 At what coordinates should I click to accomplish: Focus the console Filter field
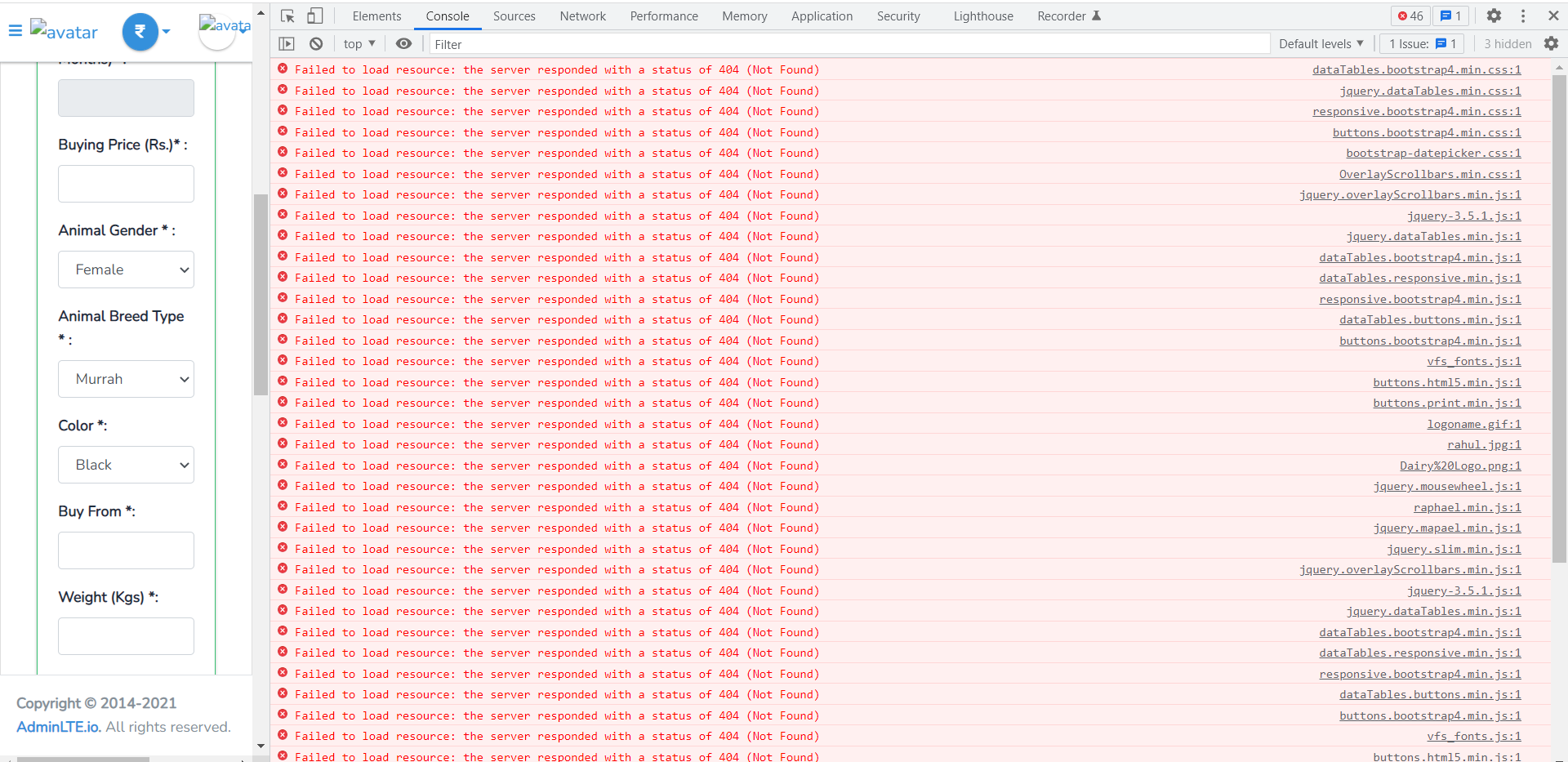click(x=849, y=44)
